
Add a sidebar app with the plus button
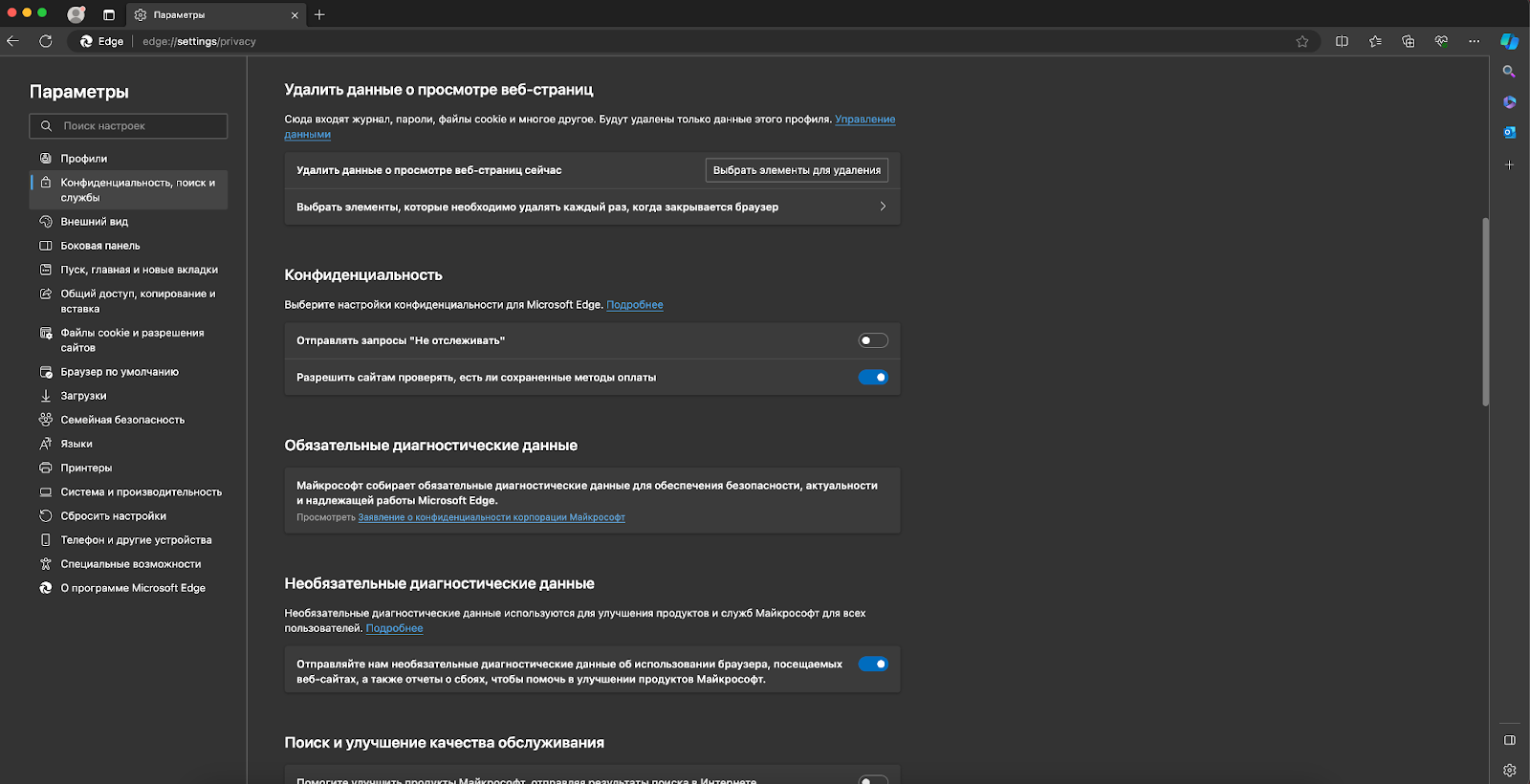coord(1509,165)
